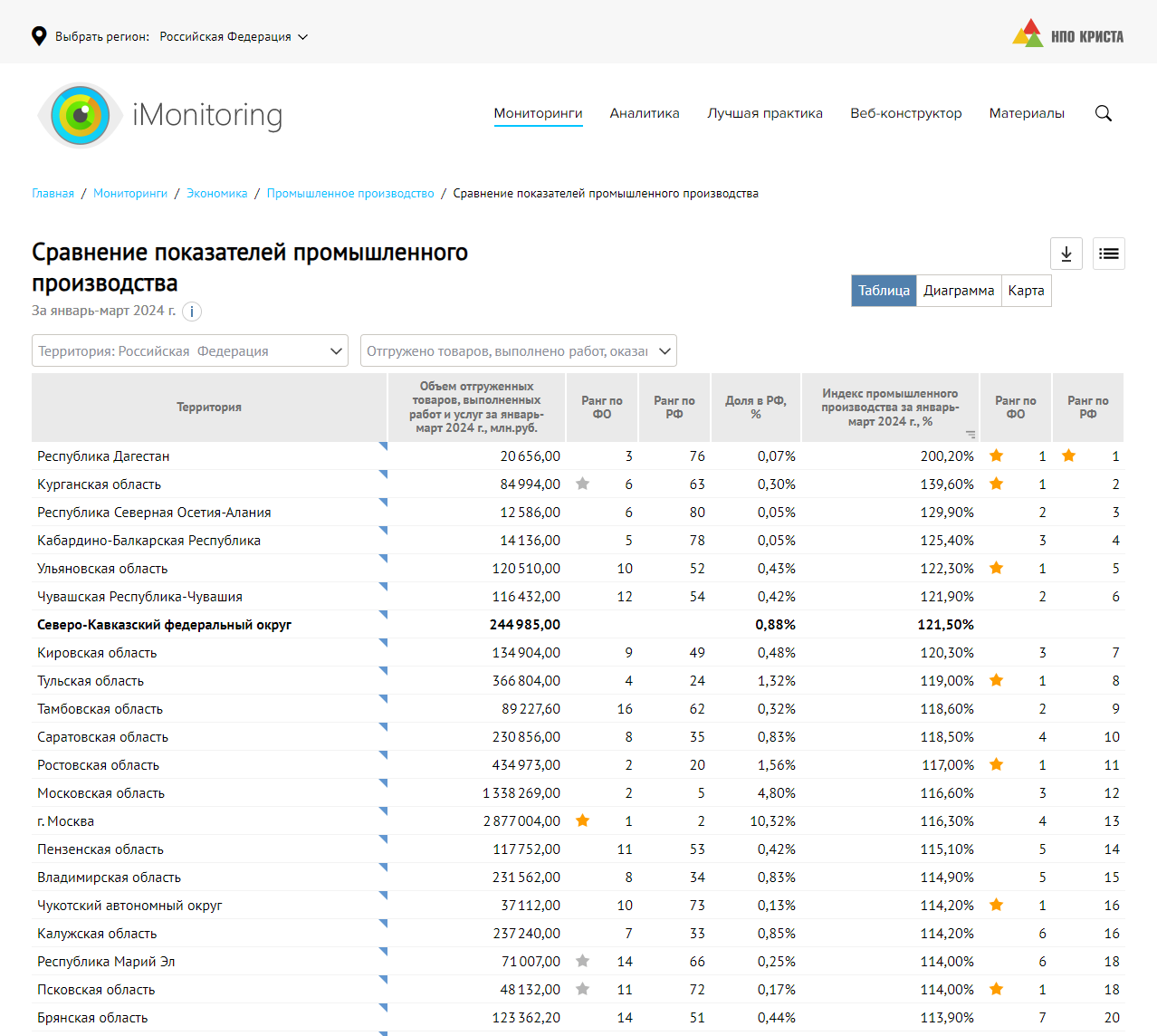Click the orange star in the Чукотский автономный округ row
Viewport: 1157px width, 1036px height.
tap(997, 905)
